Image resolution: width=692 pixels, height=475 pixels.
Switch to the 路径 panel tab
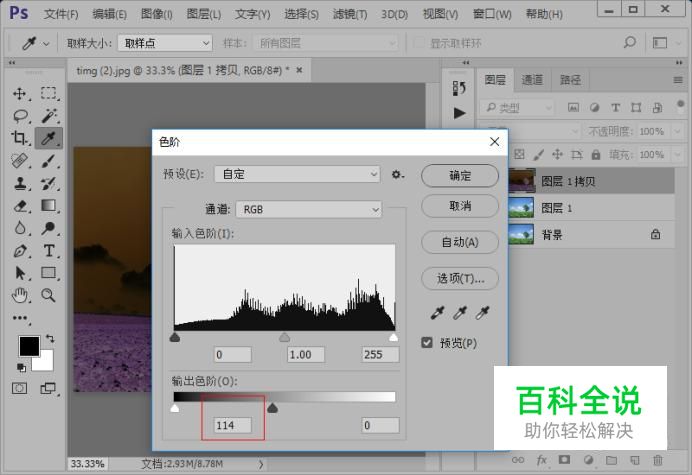(570, 80)
